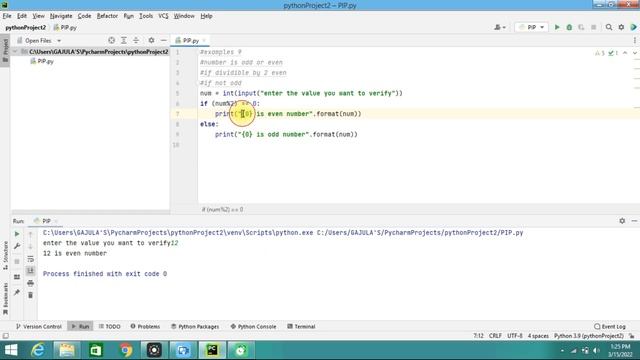Open the Event Log
This screenshot has height=360, width=640.
(610, 327)
